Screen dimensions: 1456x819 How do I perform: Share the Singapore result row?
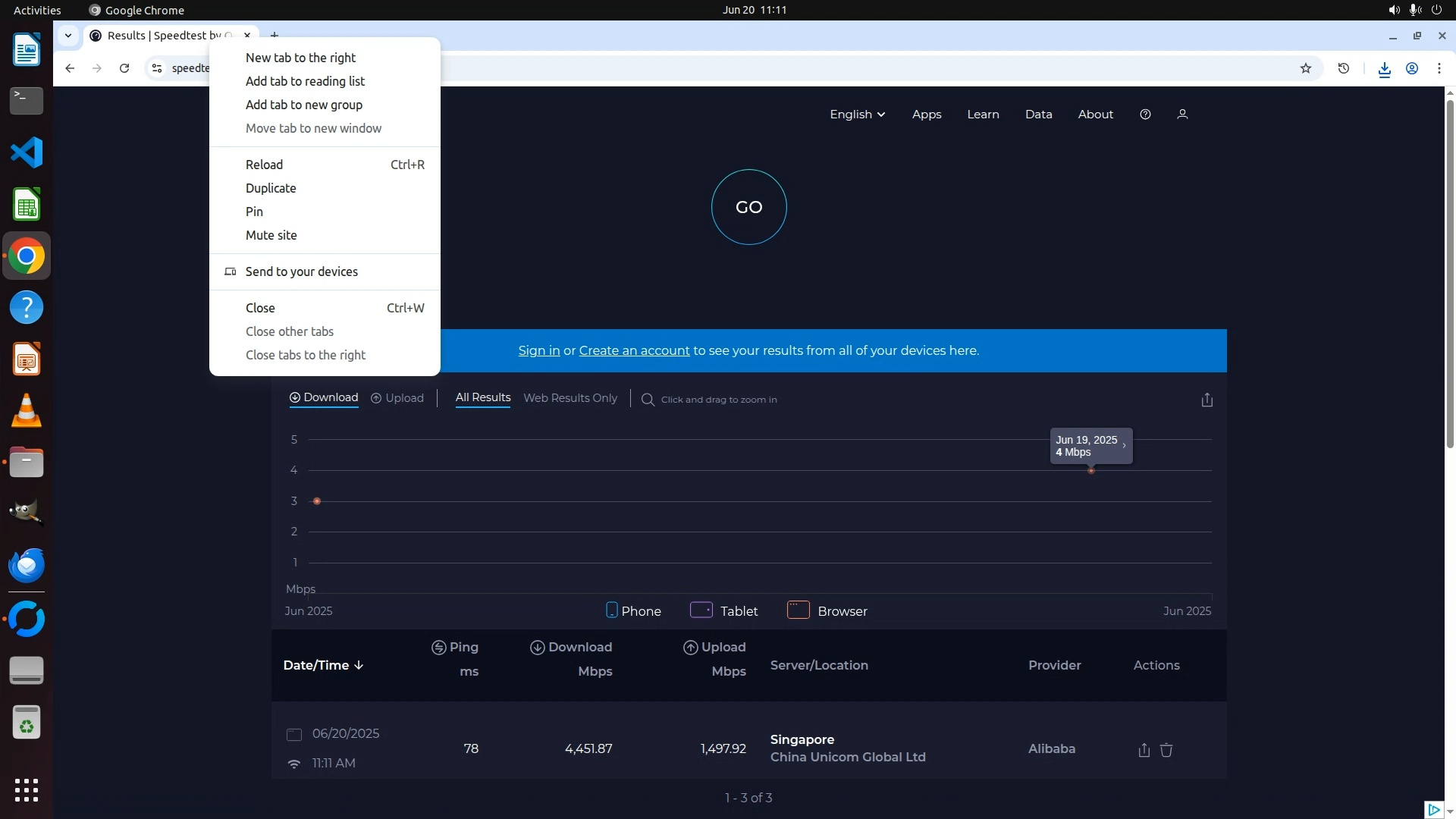pyautogui.click(x=1144, y=750)
